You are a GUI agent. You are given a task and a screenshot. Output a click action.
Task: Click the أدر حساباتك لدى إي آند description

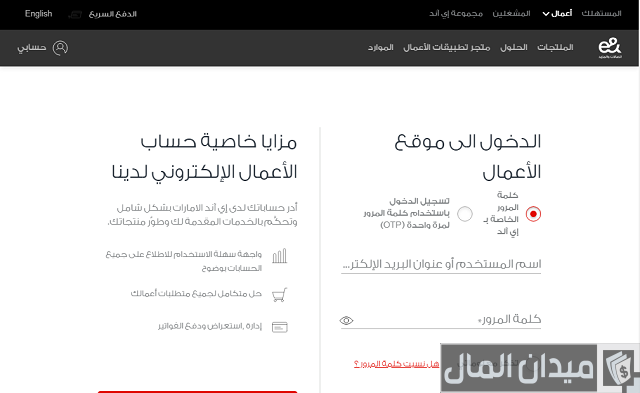point(202,215)
